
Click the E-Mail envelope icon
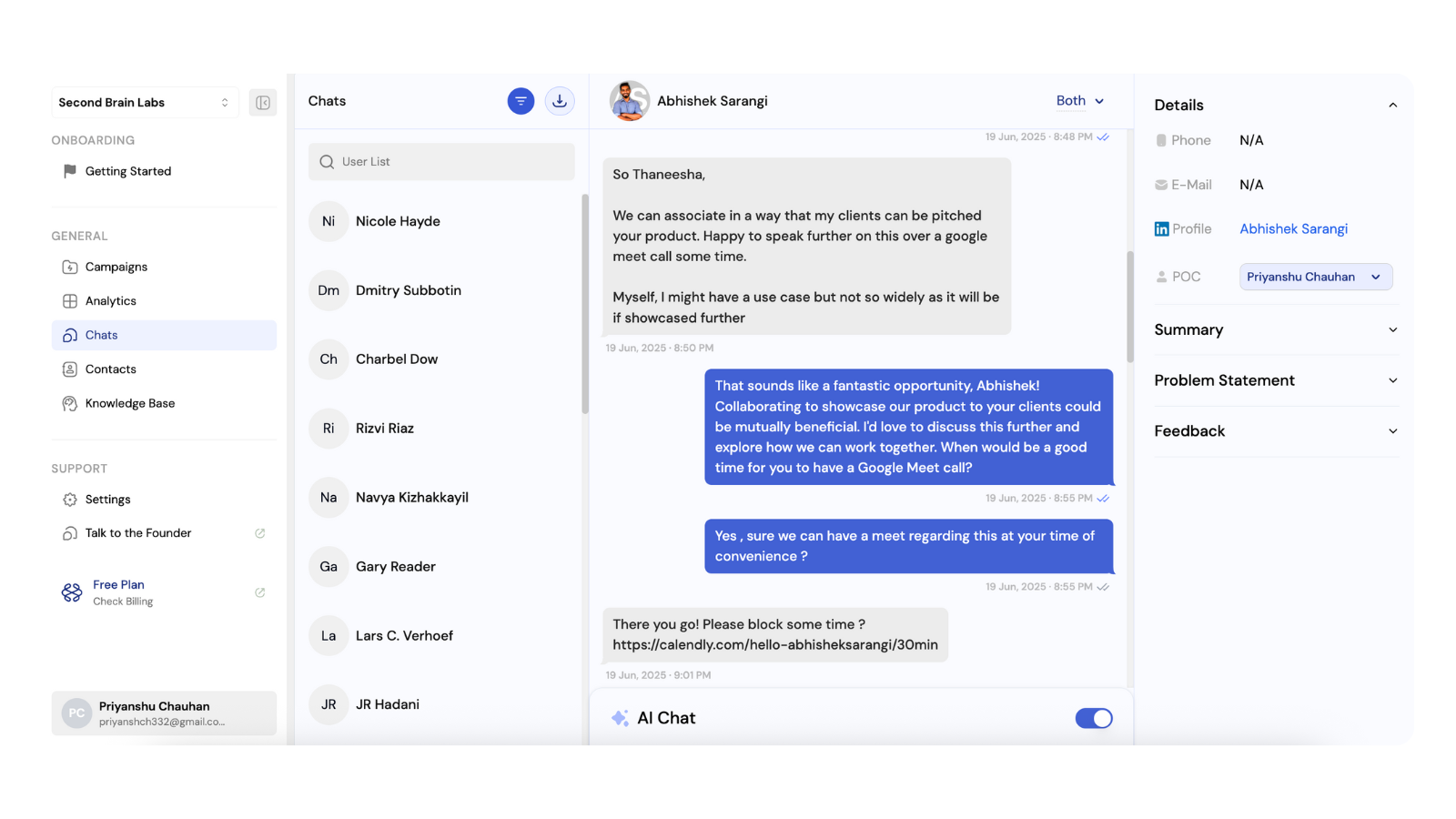coord(1161,185)
